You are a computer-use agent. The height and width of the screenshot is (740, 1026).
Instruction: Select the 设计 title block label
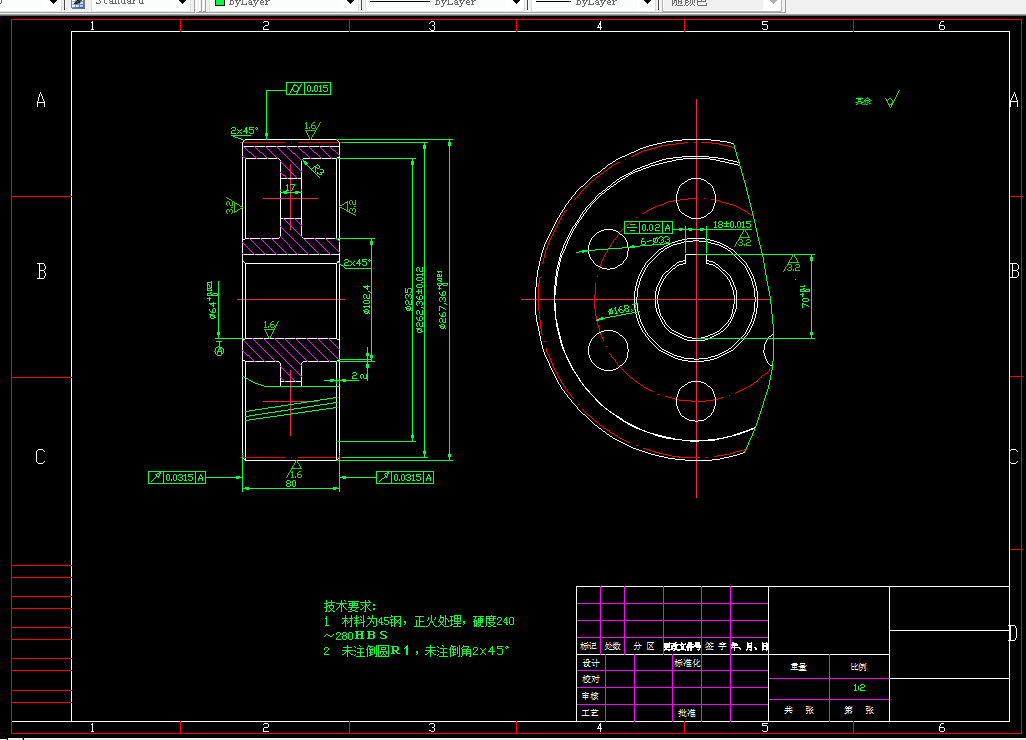pos(590,663)
